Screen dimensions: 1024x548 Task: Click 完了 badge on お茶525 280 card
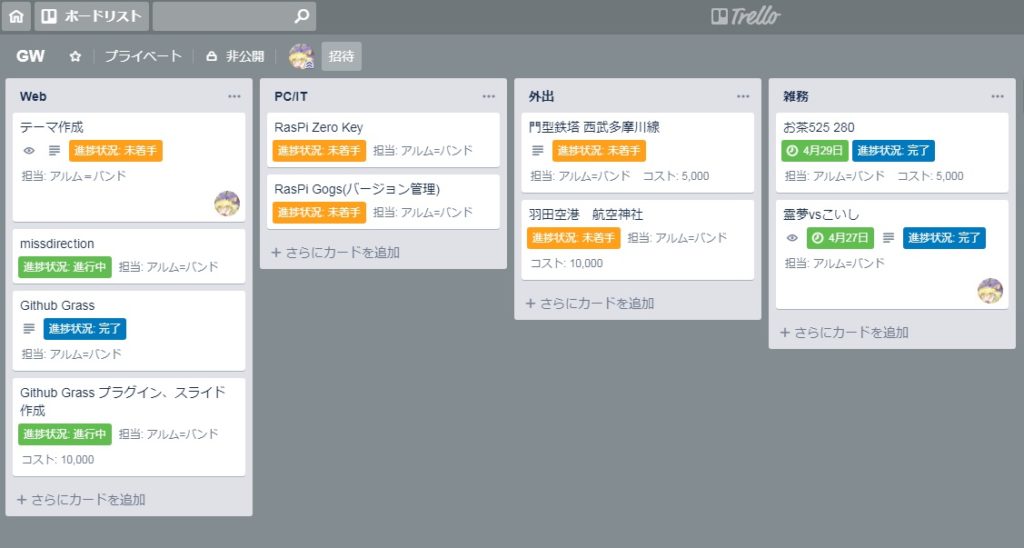(893, 151)
